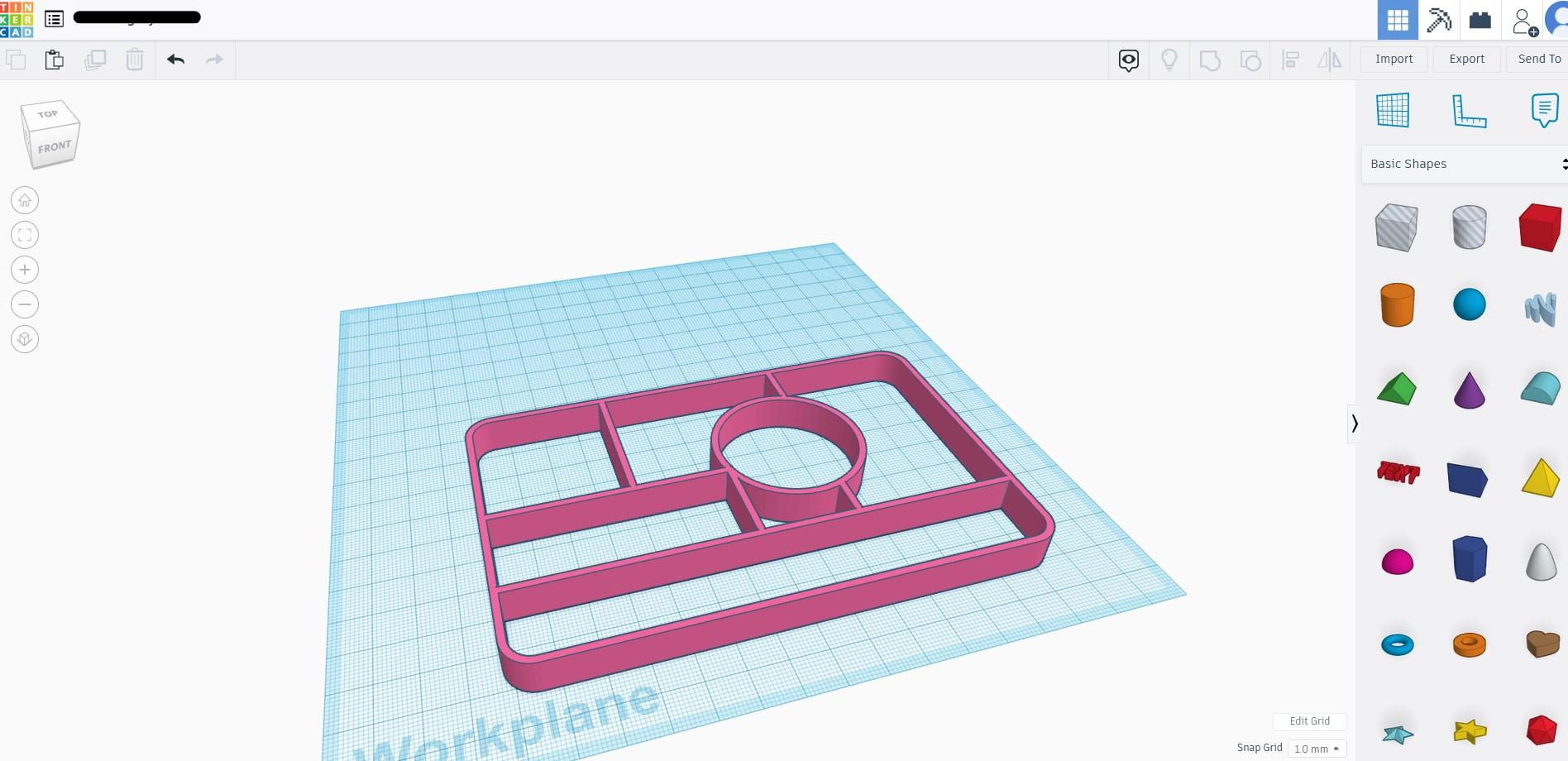Image resolution: width=1568 pixels, height=761 pixels.
Task: Undo the last action
Action: tap(175, 60)
